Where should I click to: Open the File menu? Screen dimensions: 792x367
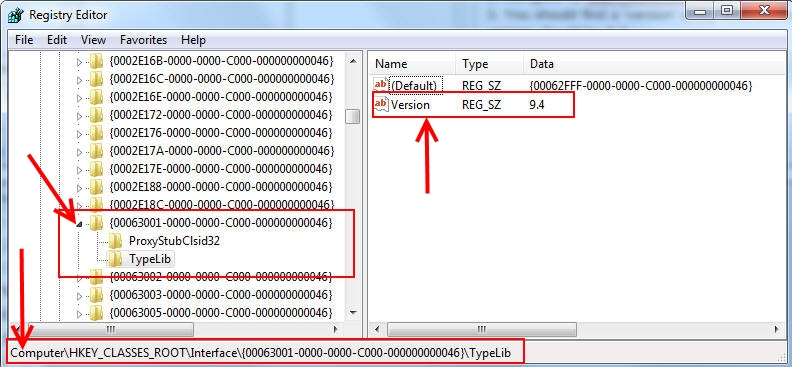pos(24,40)
